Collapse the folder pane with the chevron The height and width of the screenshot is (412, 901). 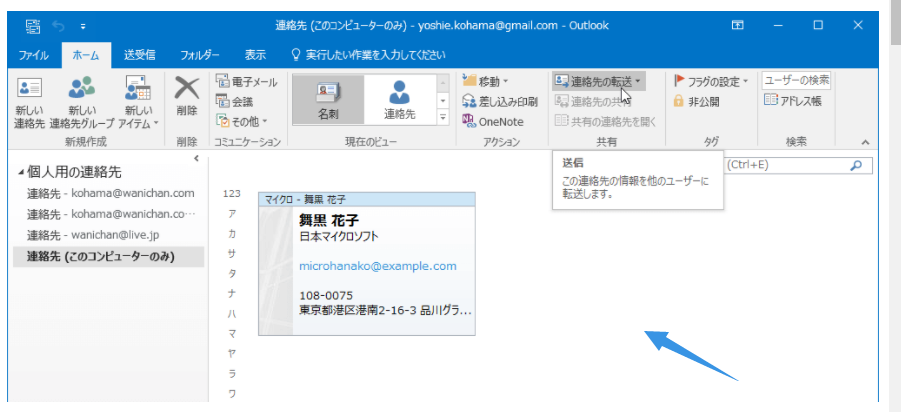tap(196, 158)
